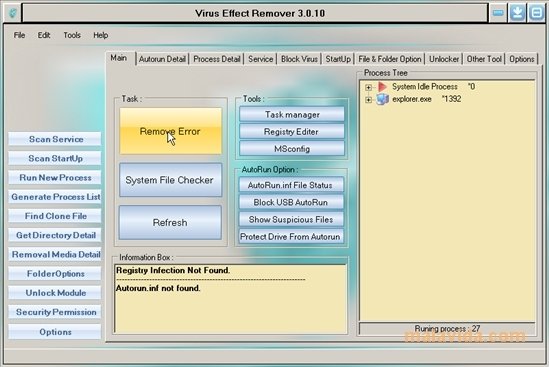This screenshot has height=367, width=549.
Task: Open the File & Folder Option tab
Action: pos(390,59)
